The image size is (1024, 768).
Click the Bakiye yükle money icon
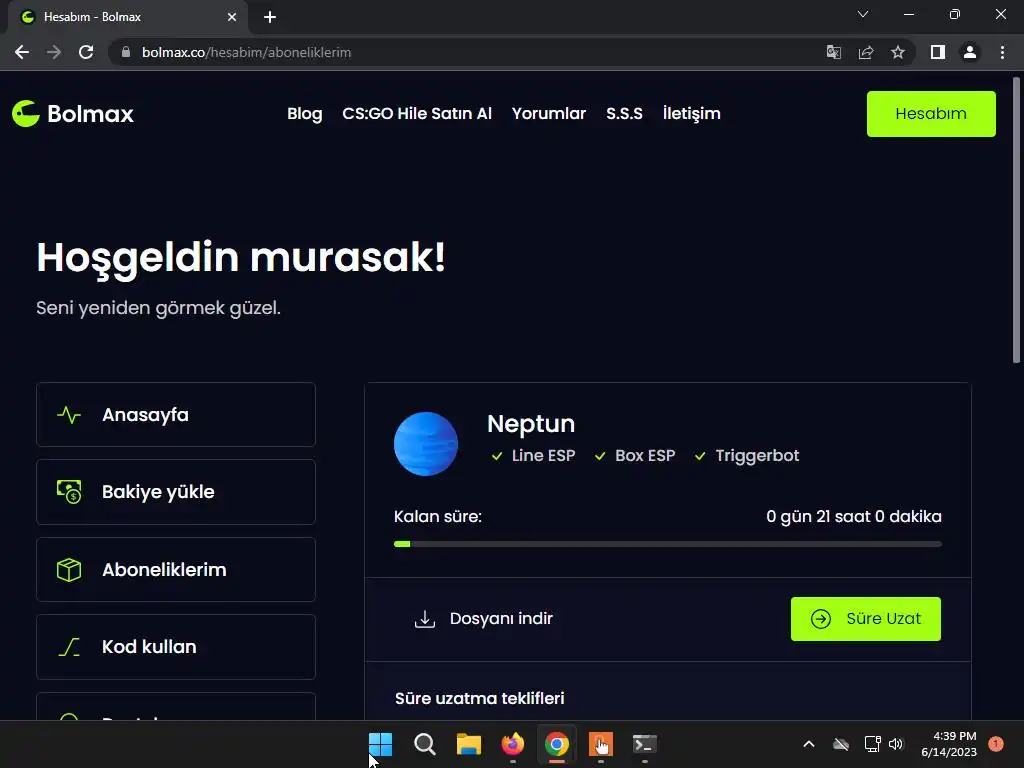(x=69, y=492)
